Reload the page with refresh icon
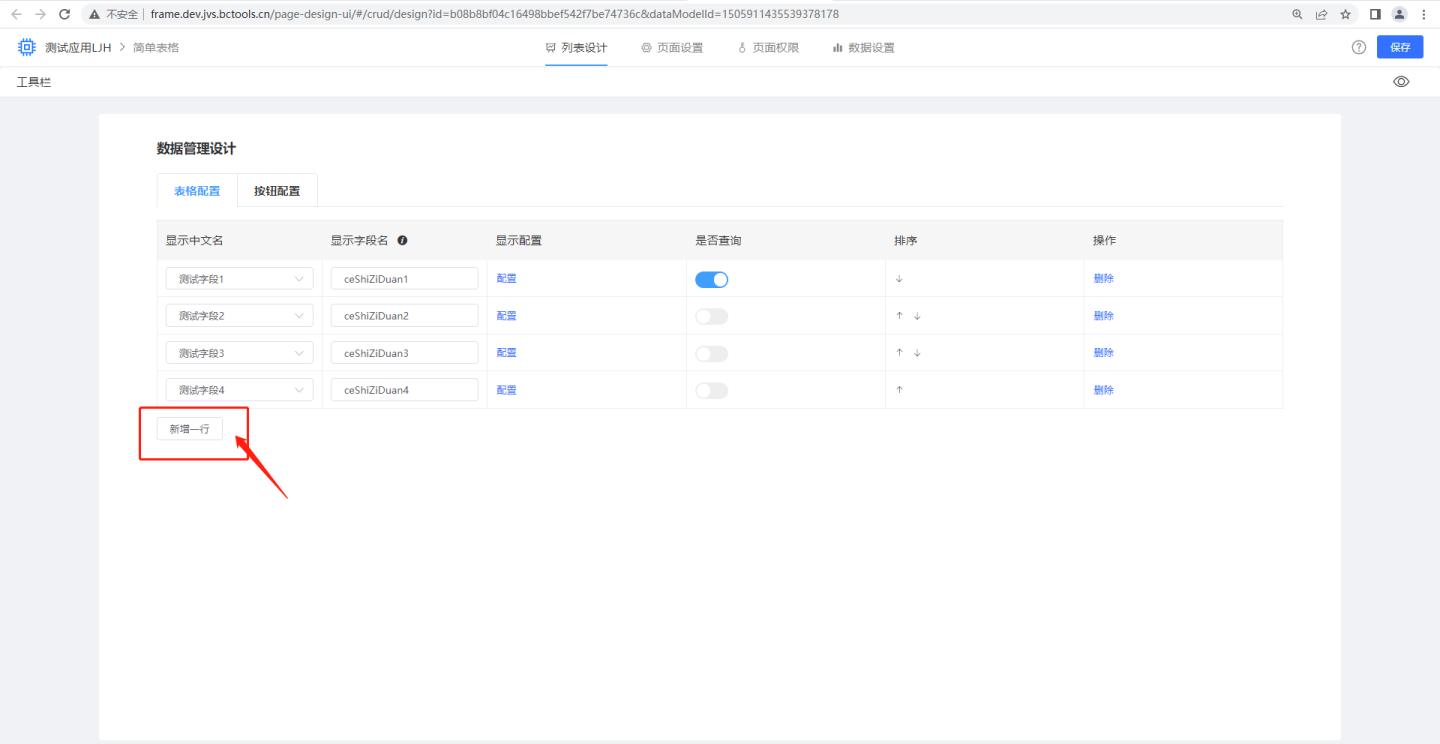The image size is (1440, 744). 65,14
